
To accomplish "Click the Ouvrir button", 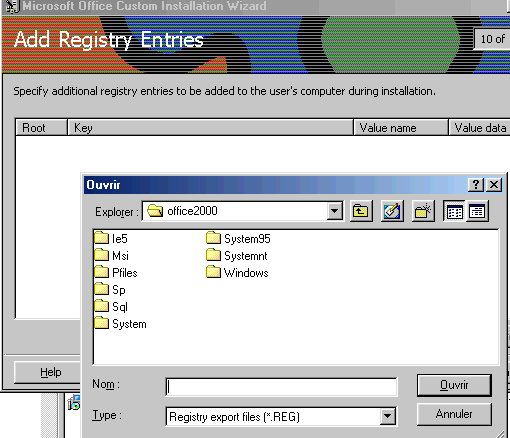I will 454,385.
